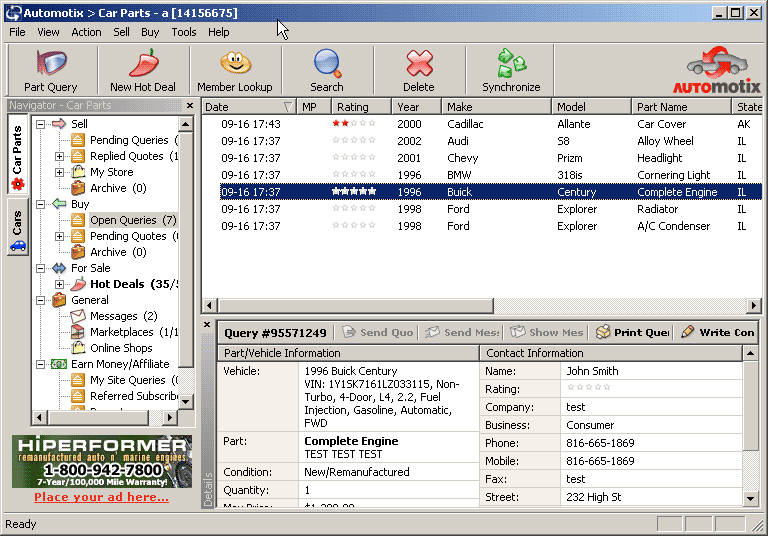Open Hot Deals list
The width and height of the screenshot is (768, 536).
coord(124,284)
